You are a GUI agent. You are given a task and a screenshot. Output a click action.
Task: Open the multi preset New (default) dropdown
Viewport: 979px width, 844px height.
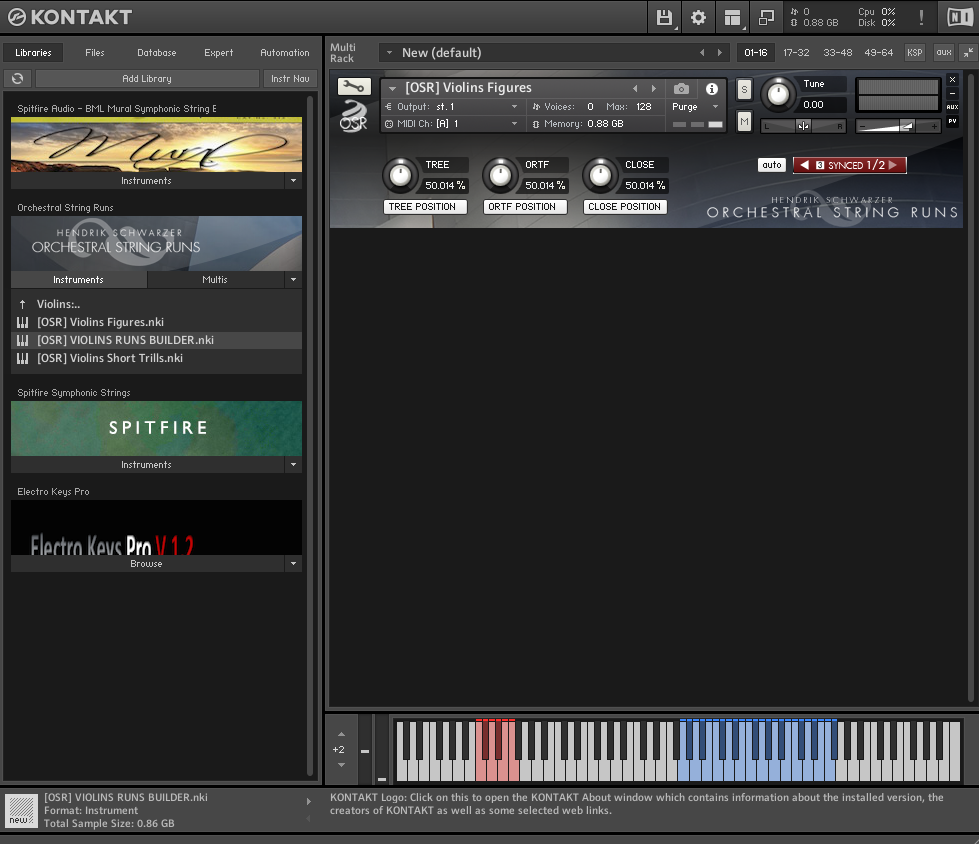click(x=390, y=52)
